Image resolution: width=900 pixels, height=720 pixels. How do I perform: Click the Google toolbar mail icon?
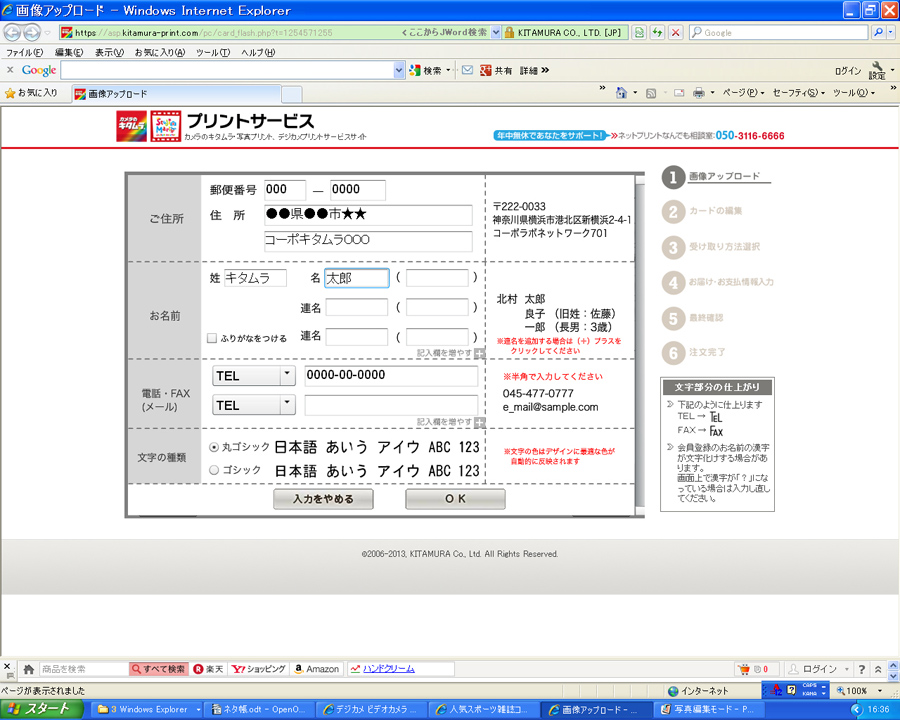tap(467, 70)
